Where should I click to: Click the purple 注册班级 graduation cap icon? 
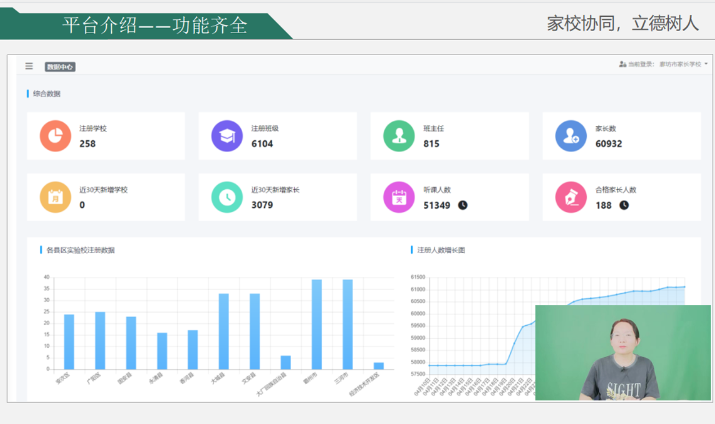[x=227, y=136]
